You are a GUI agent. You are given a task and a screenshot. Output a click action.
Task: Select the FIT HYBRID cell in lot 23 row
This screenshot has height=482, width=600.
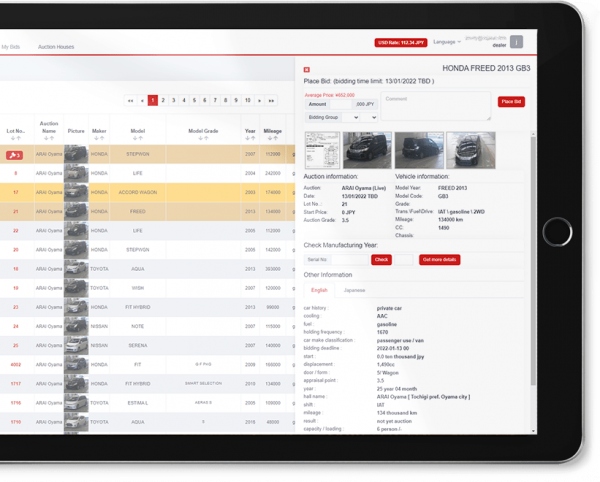point(138,307)
